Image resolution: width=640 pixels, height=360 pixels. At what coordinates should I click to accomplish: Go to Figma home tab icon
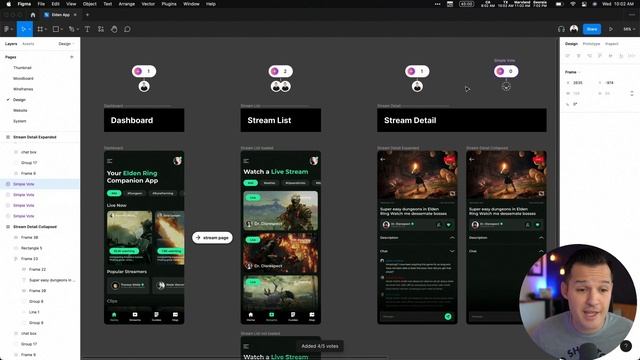point(33,15)
